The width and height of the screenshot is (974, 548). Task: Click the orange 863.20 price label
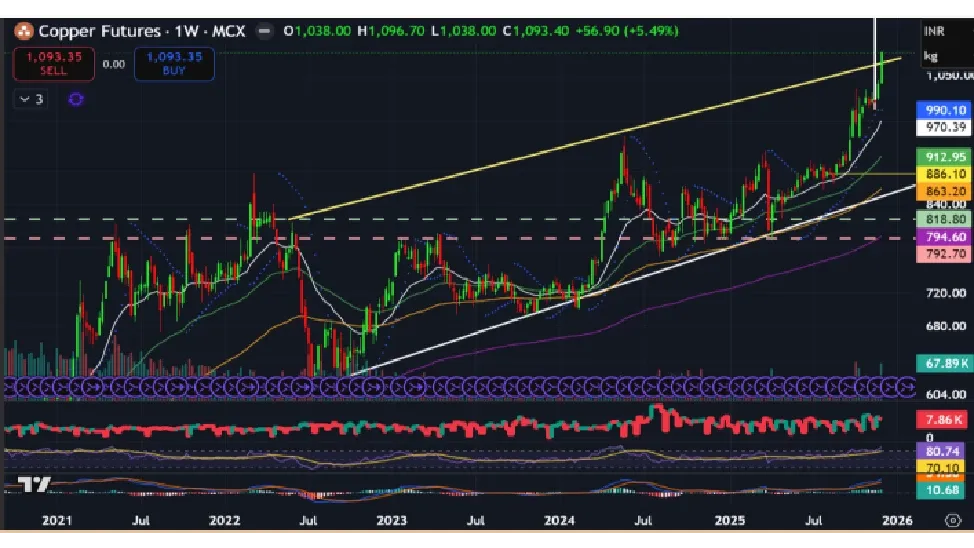943,191
